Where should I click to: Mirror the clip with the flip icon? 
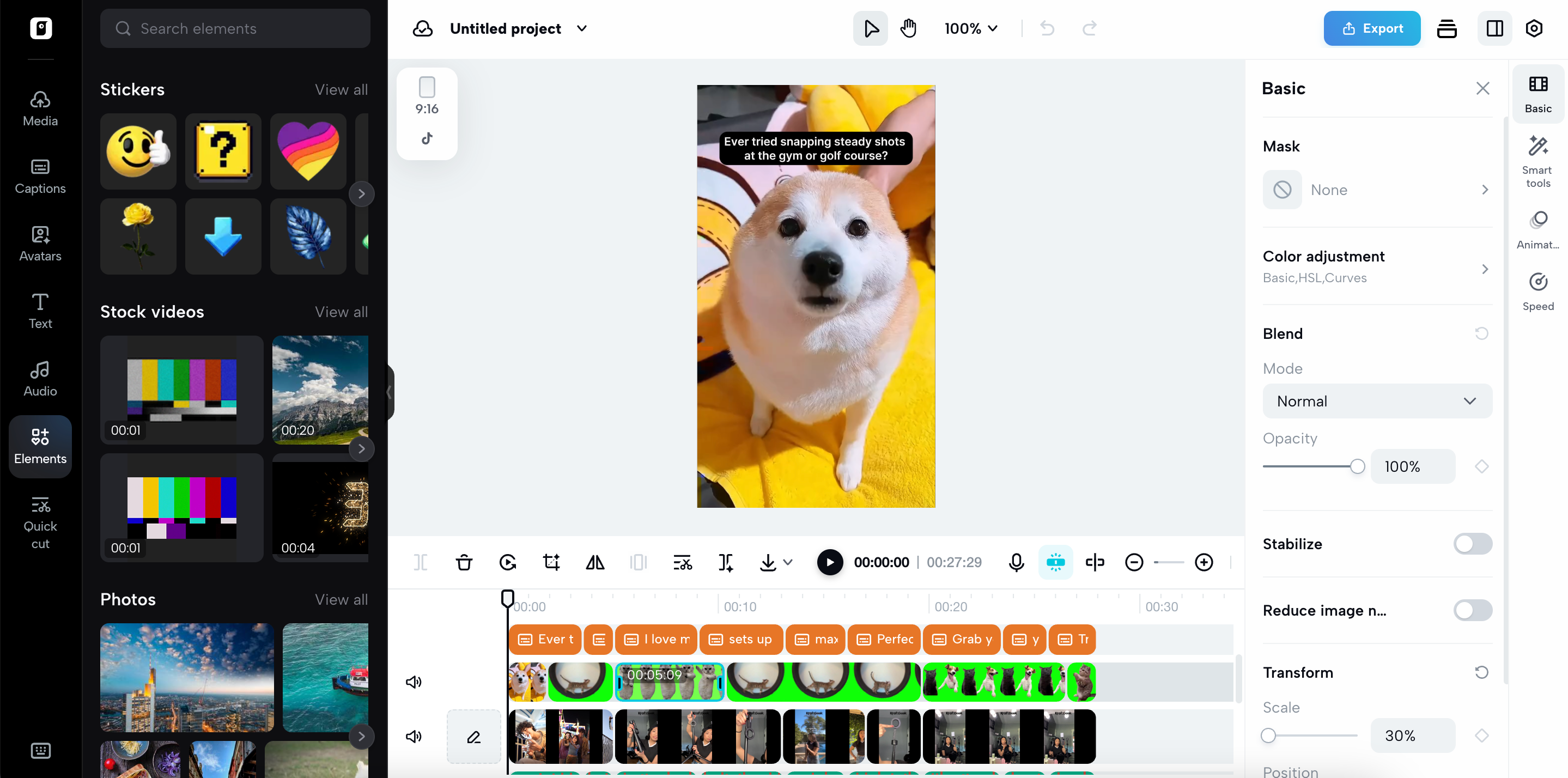pos(595,562)
